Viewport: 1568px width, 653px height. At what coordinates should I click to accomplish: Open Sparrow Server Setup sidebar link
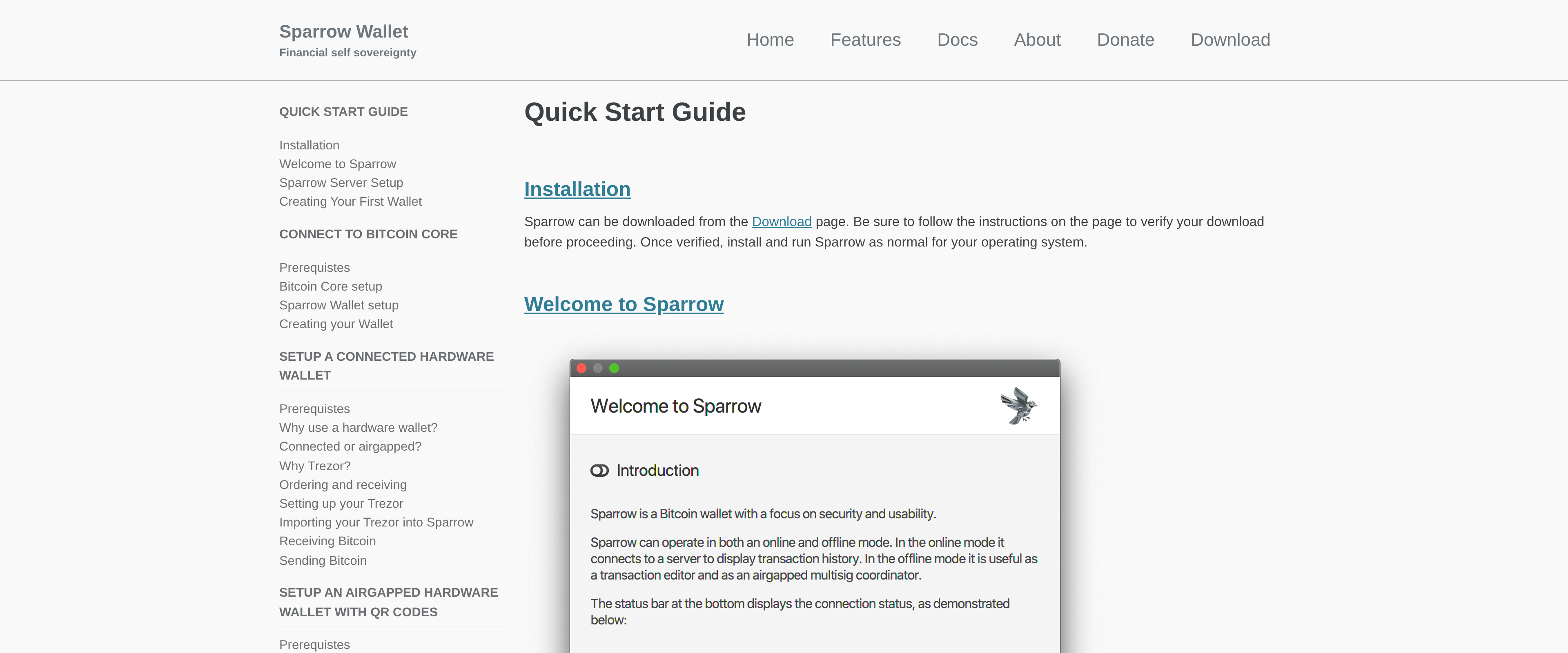(x=341, y=183)
